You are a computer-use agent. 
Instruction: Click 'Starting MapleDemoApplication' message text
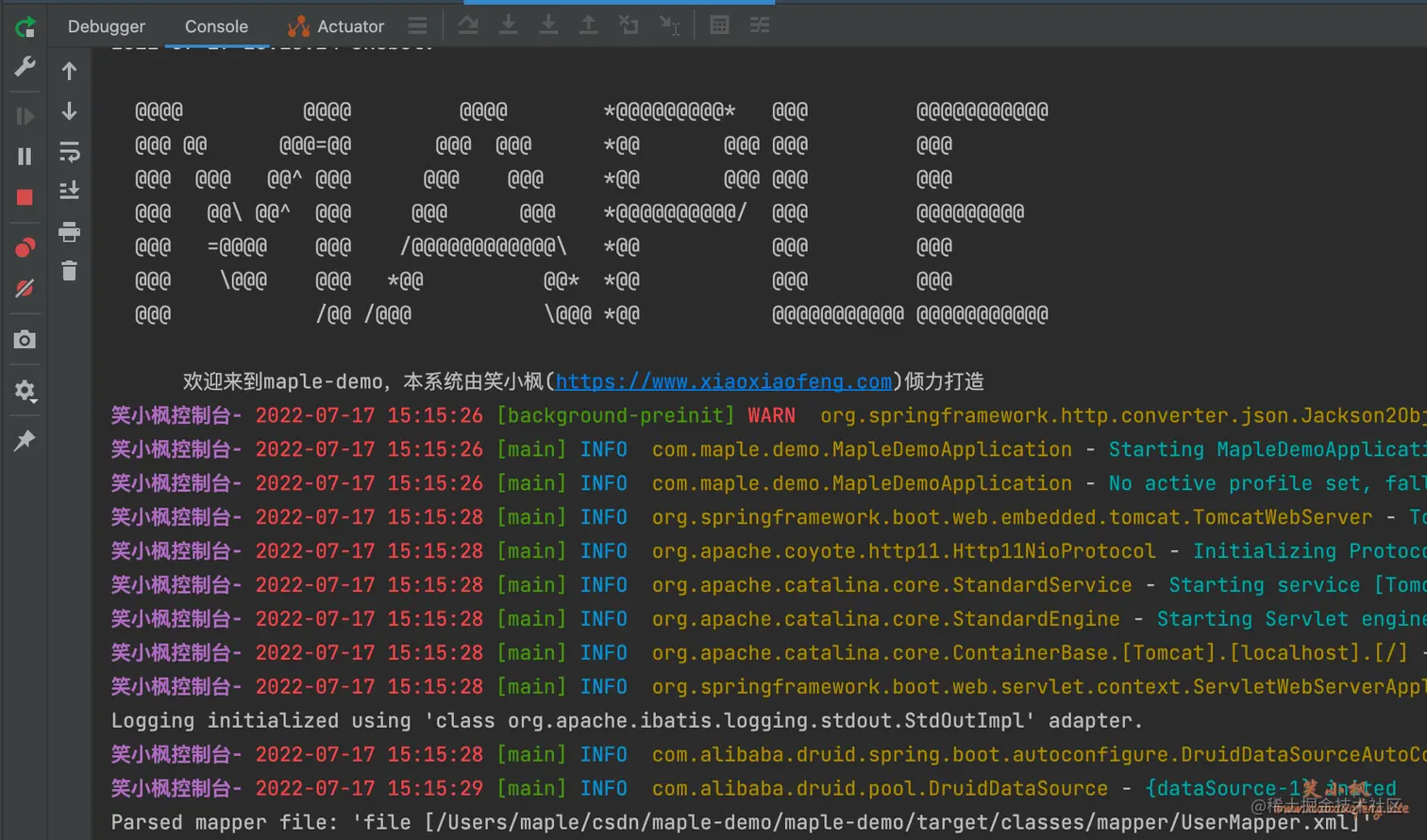click(1268, 449)
